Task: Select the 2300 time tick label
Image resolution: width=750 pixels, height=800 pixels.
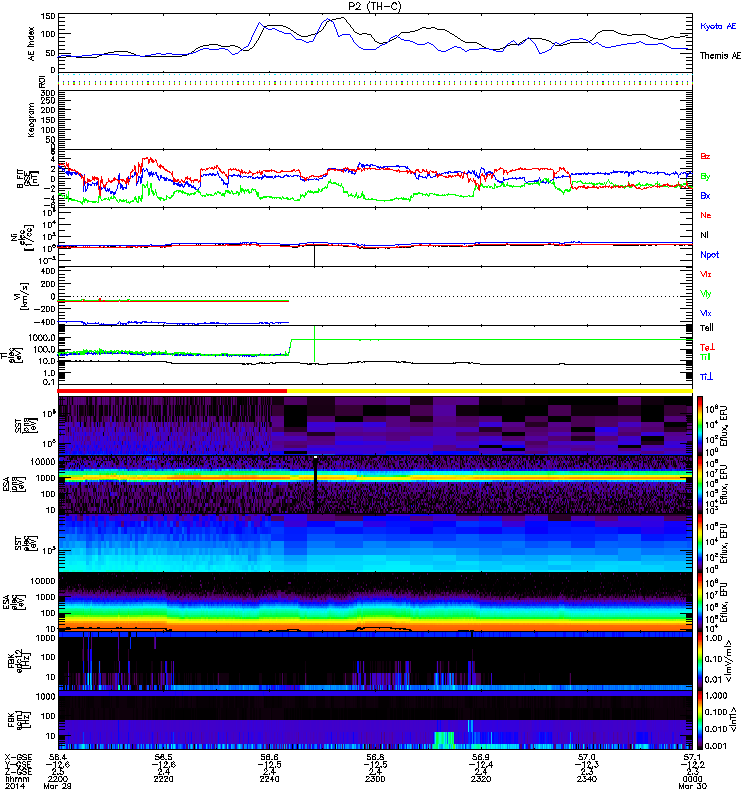Action: (x=374, y=779)
